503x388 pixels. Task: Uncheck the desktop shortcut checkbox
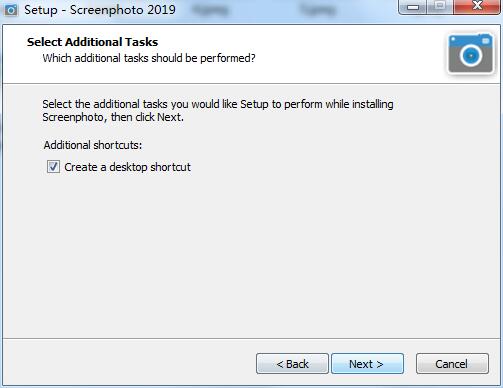pyautogui.click(x=53, y=167)
